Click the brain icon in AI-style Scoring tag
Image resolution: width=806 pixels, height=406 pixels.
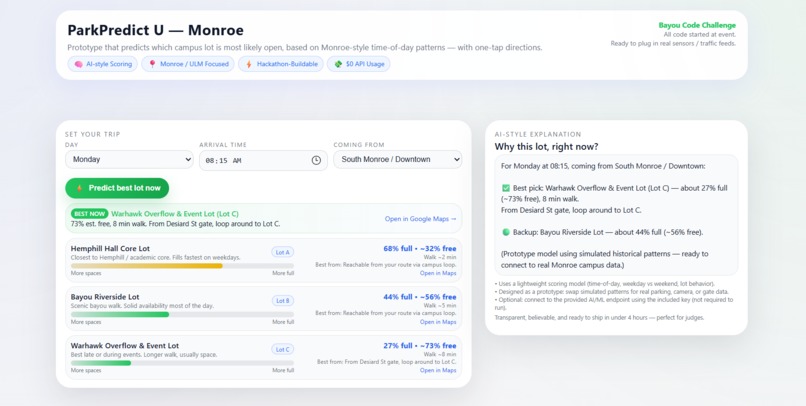[x=79, y=64]
